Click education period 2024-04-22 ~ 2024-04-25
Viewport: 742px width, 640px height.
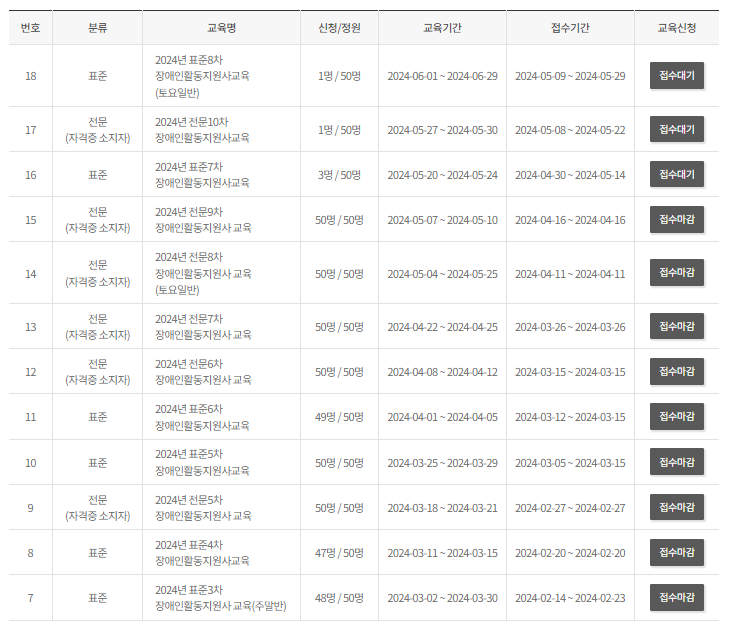tap(442, 327)
